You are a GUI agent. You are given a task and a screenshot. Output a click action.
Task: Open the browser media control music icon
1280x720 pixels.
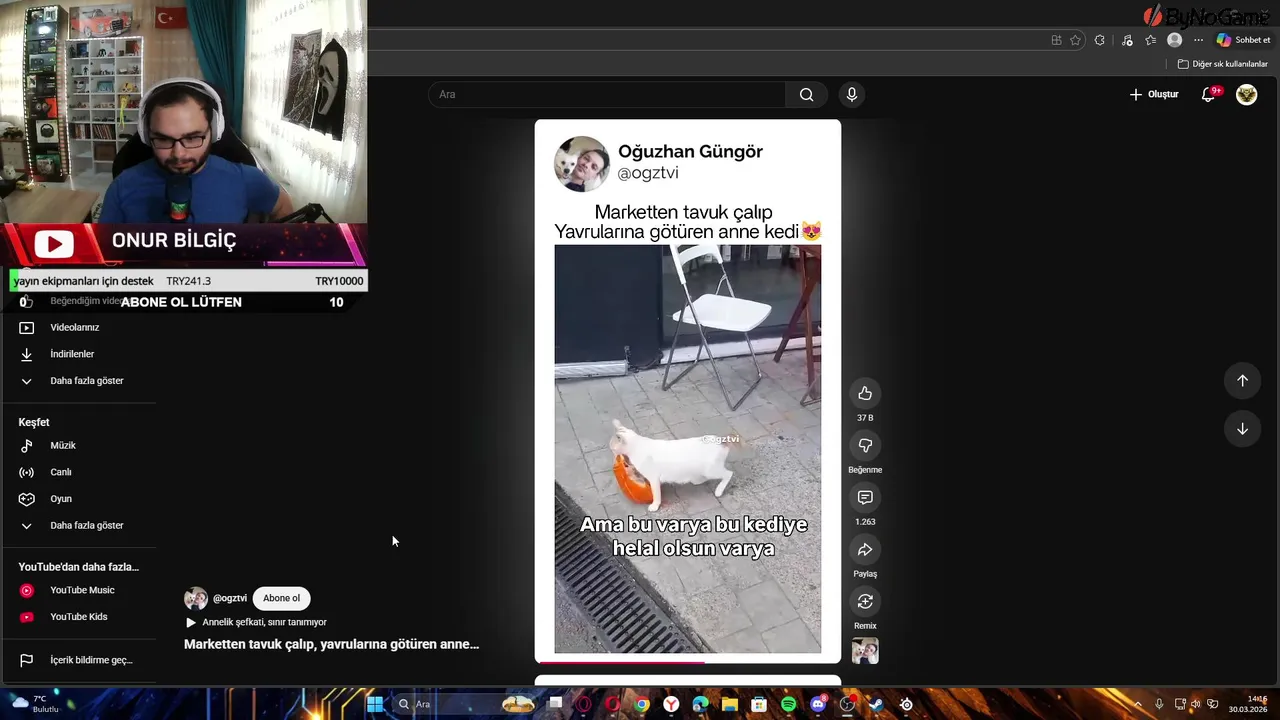tap(1127, 40)
